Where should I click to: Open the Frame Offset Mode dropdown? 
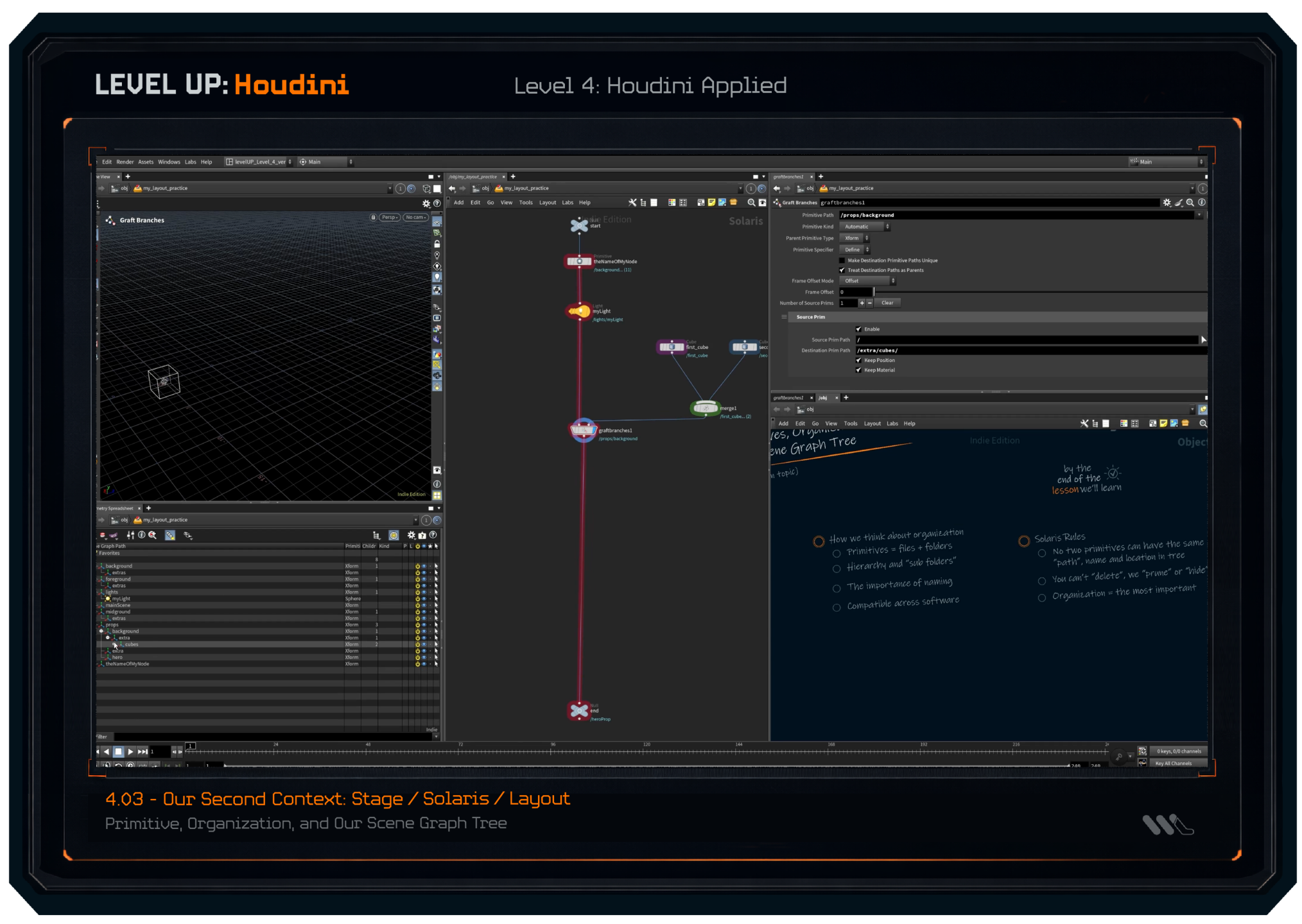pyautogui.click(x=868, y=281)
